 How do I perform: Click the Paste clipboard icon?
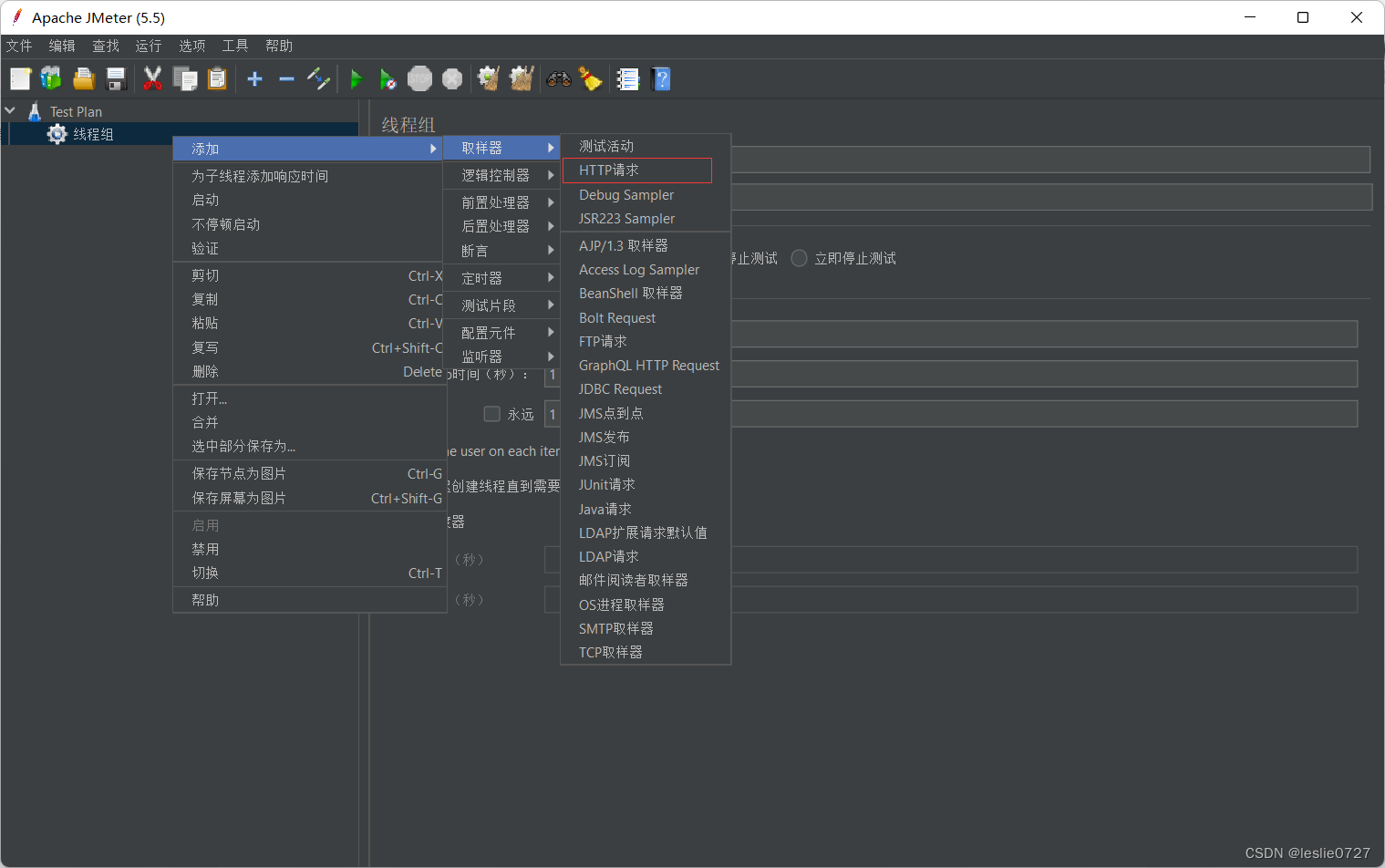pyautogui.click(x=217, y=79)
